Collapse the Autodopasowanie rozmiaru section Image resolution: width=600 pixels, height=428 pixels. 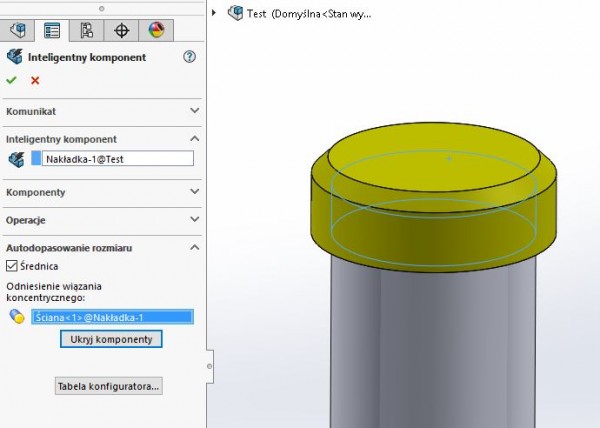point(194,246)
